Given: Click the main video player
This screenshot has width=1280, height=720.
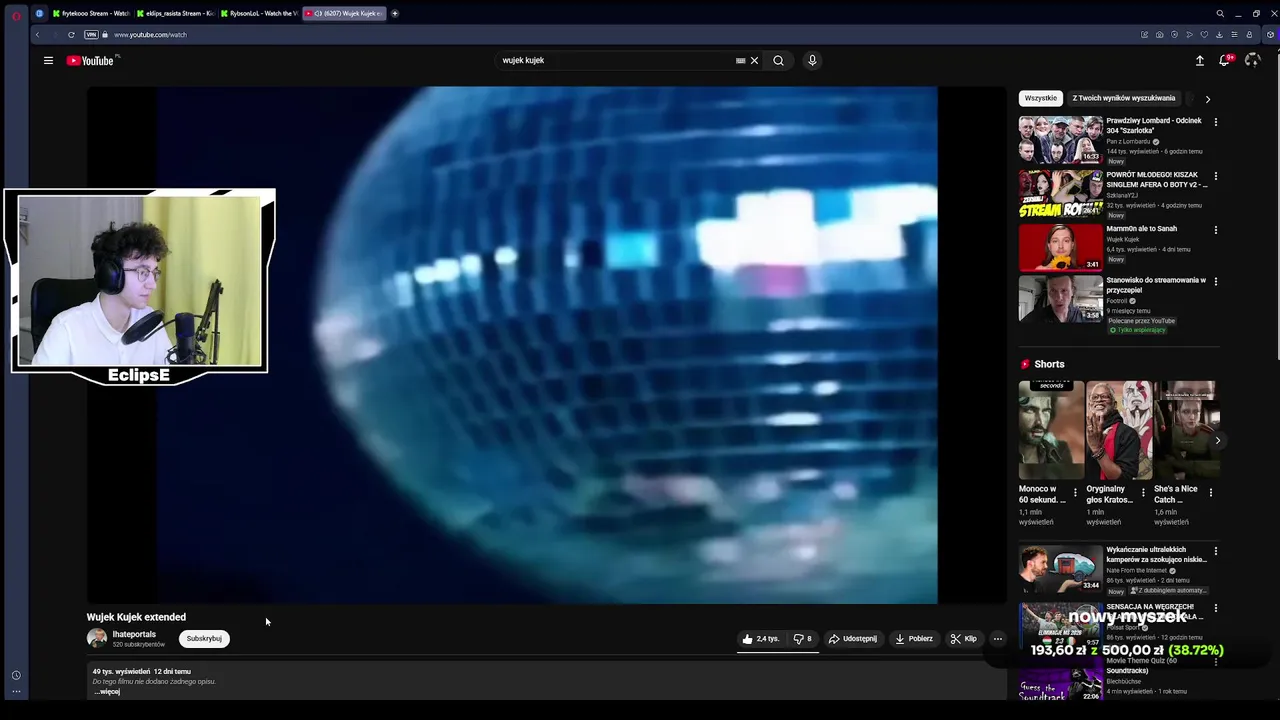Looking at the screenshot, I should 546,345.
